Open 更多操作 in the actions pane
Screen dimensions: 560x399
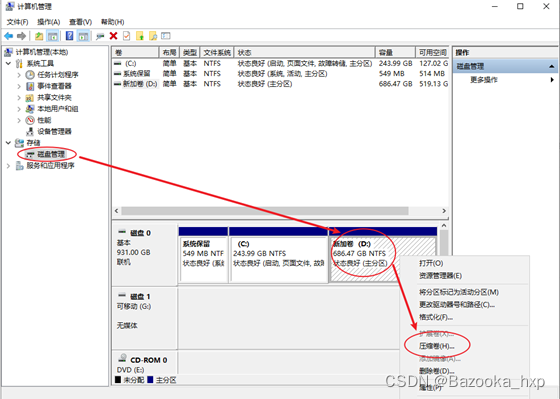pyautogui.click(x=484, y=80)
